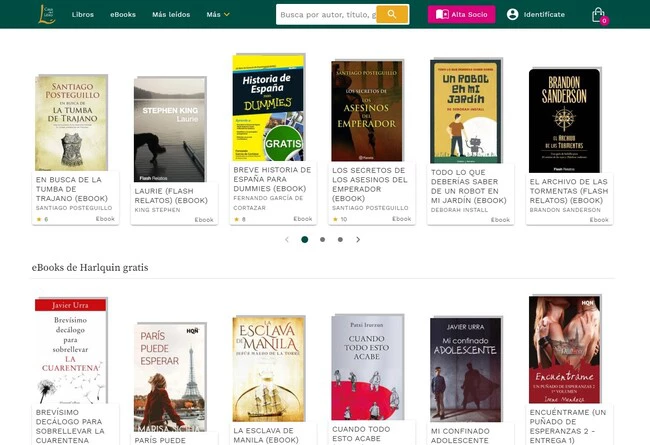650x445 pixels.
Task: Click title MI CONFINADO ADOLESCENTE
Action: click(x=460, y=435)
